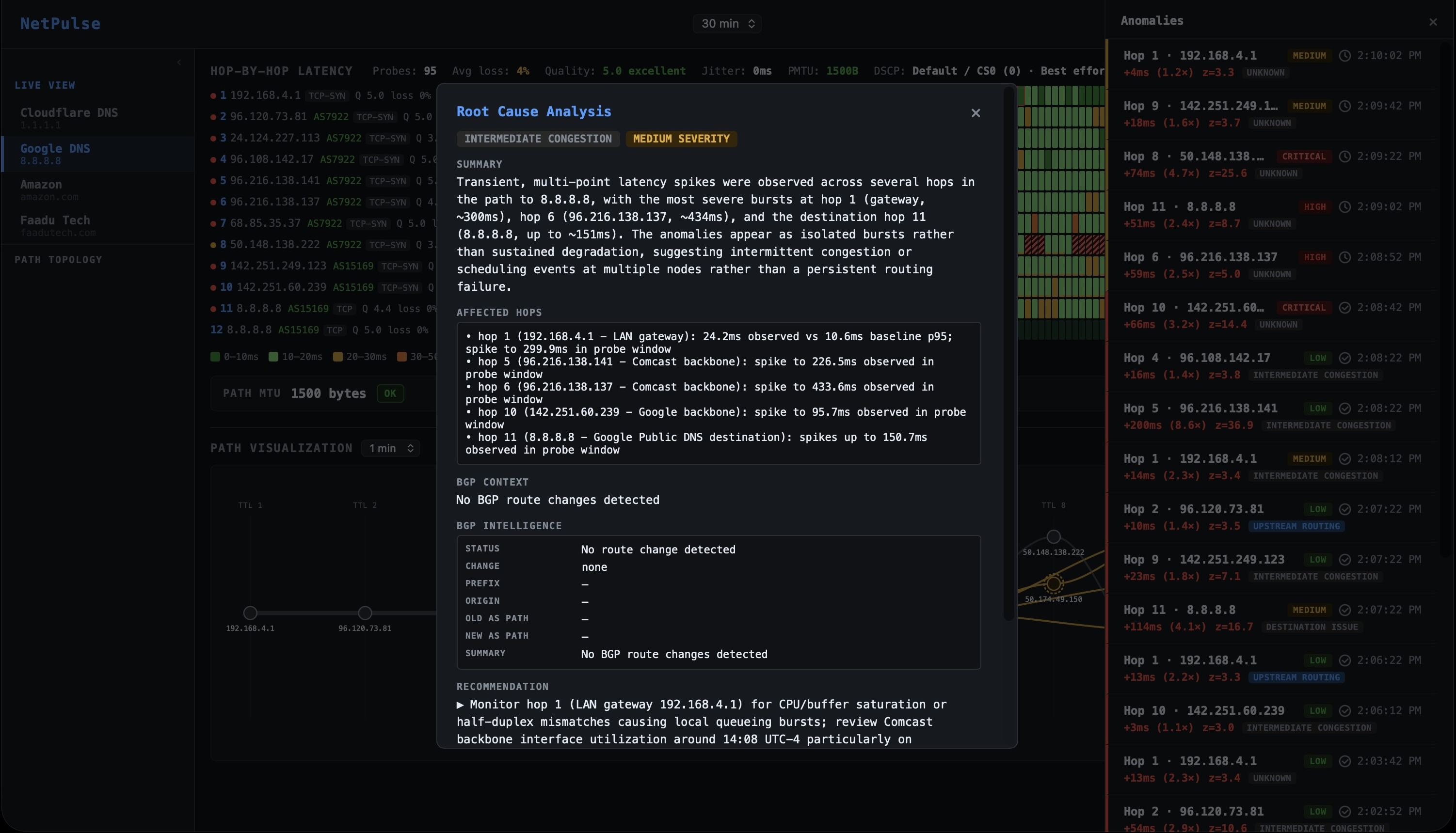Click the 0–10ms legend color swatch
Image resolution: width=1456 pixels, height=833 pixels.
tap(215, 357)
